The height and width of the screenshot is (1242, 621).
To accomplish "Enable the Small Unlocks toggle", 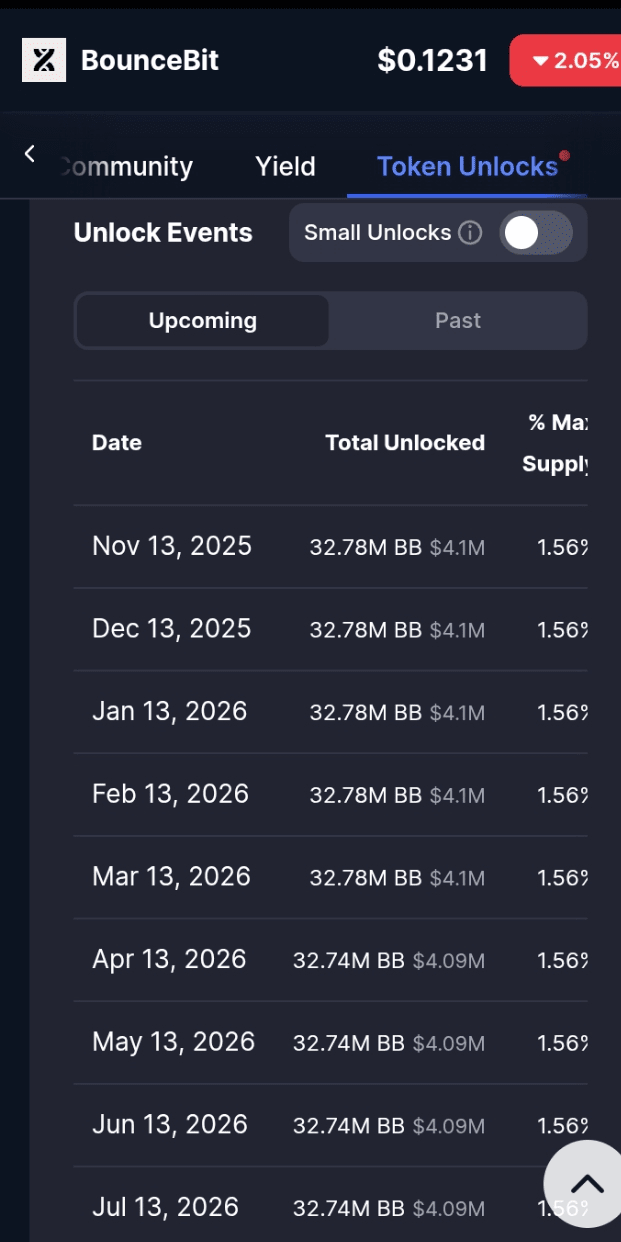I will [535, 233].
